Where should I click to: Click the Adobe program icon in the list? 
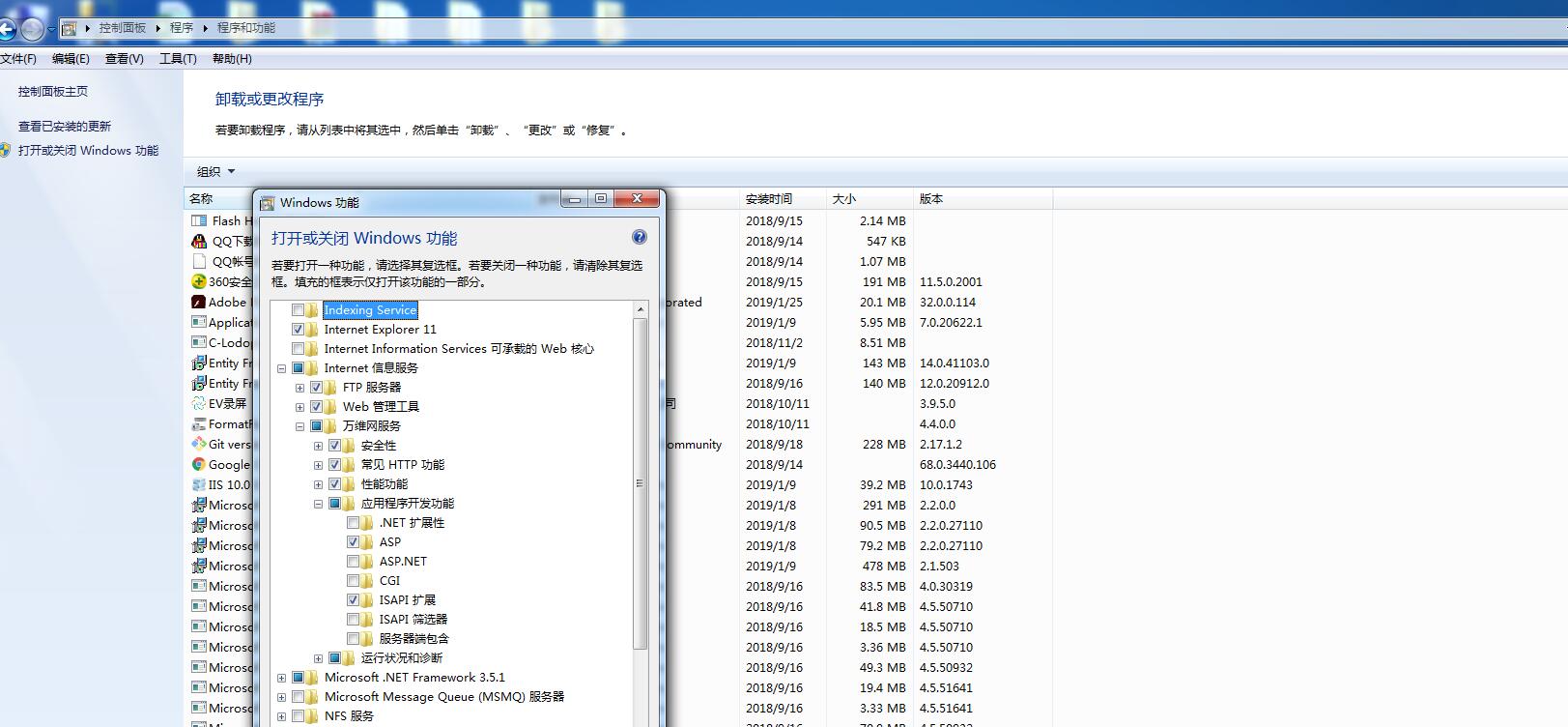point(199,302)
